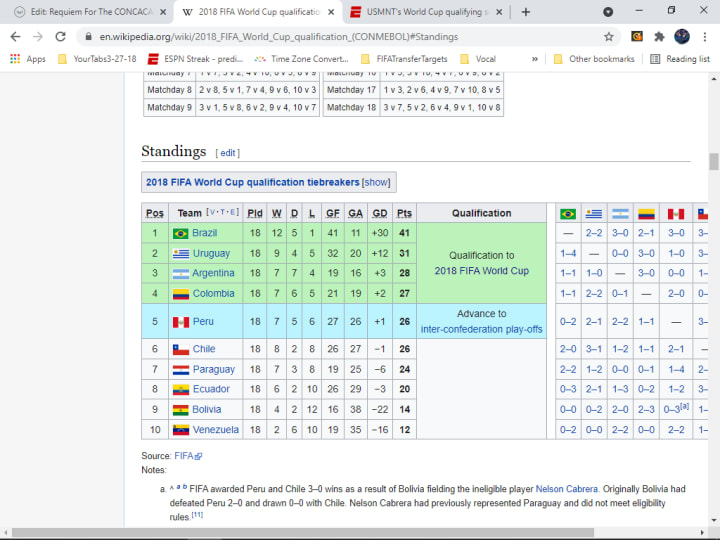Click Matchday 9 row label
720x540 pixels.
click(169, 107)
